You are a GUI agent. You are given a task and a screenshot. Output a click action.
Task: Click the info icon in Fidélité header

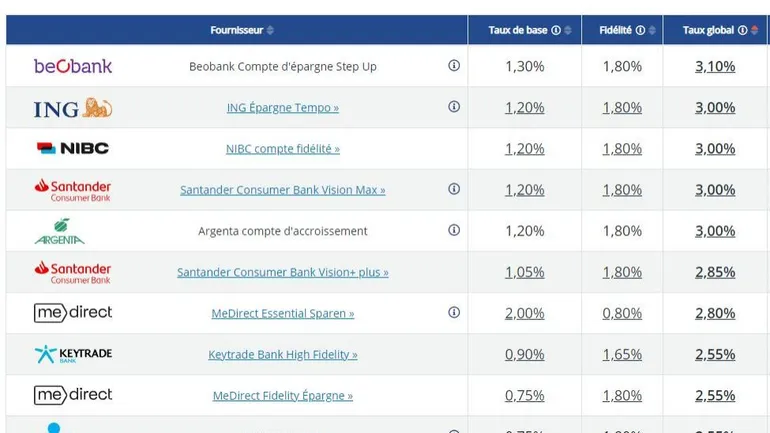tap(640, 30)
